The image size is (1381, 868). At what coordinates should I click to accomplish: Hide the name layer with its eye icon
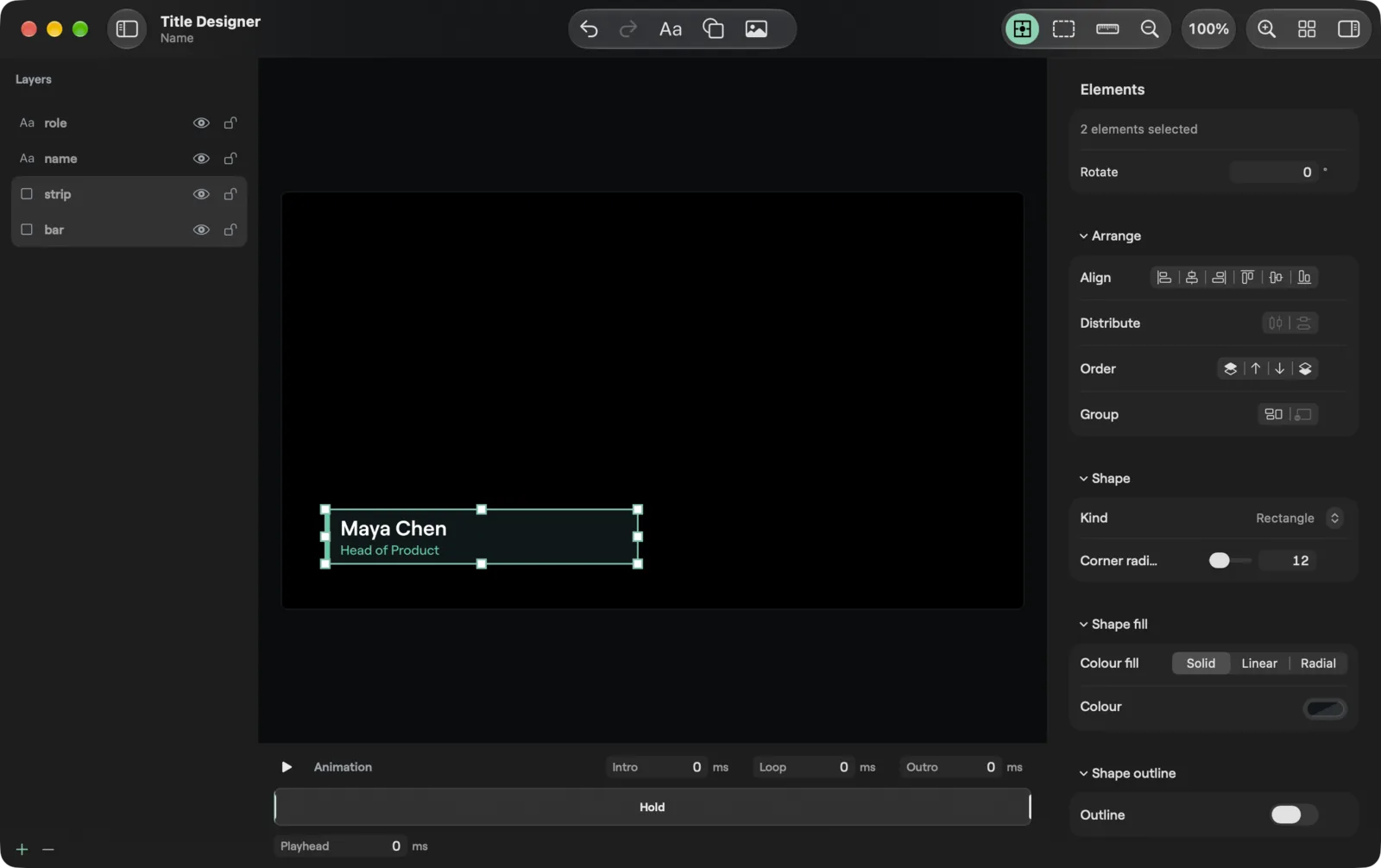201,159
